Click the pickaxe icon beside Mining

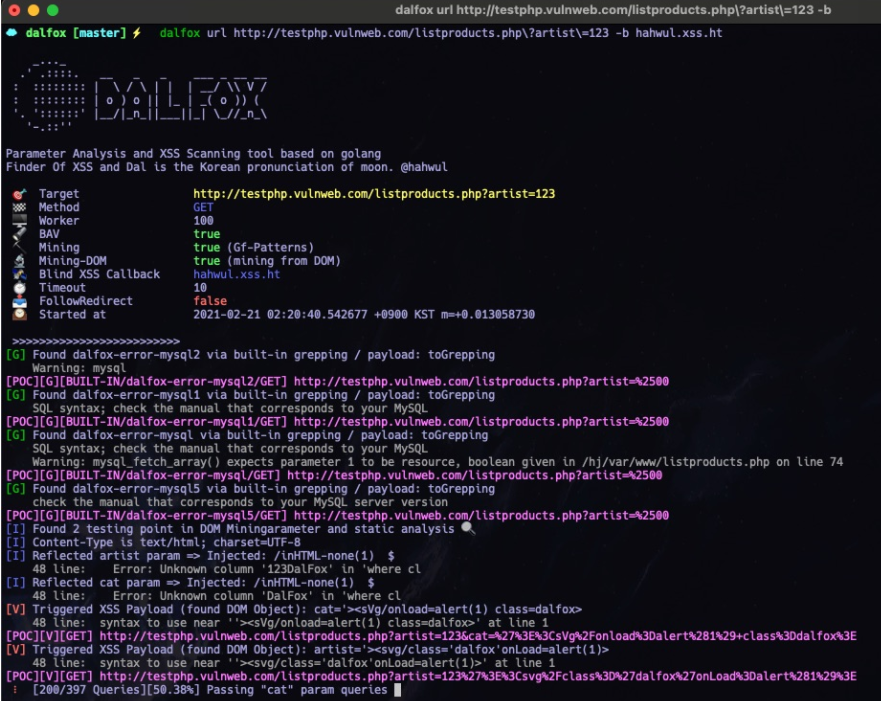pyautogui.click(x=19, y=247)
